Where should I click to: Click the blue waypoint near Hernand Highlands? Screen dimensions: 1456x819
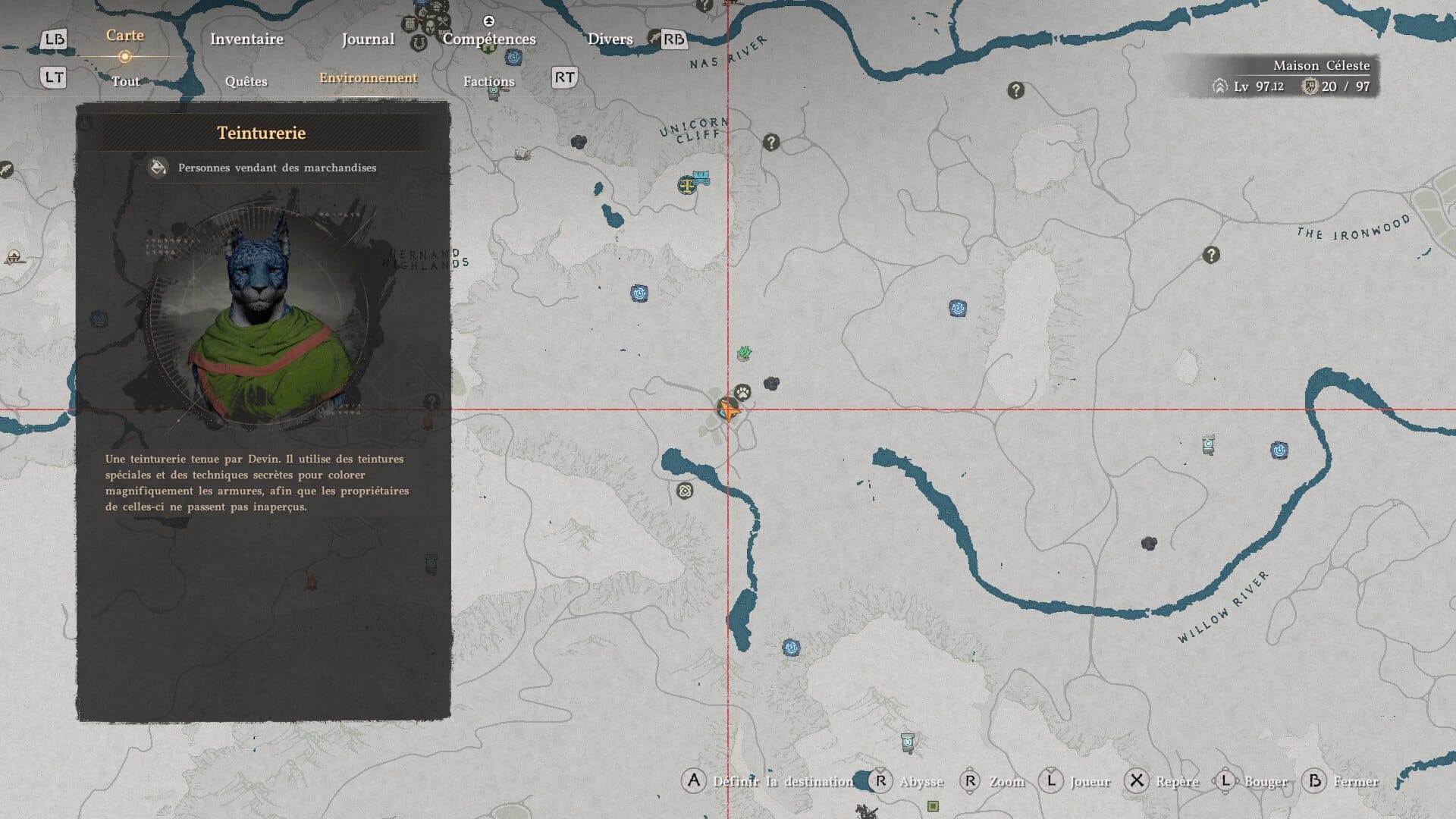(x=639, y=293)
